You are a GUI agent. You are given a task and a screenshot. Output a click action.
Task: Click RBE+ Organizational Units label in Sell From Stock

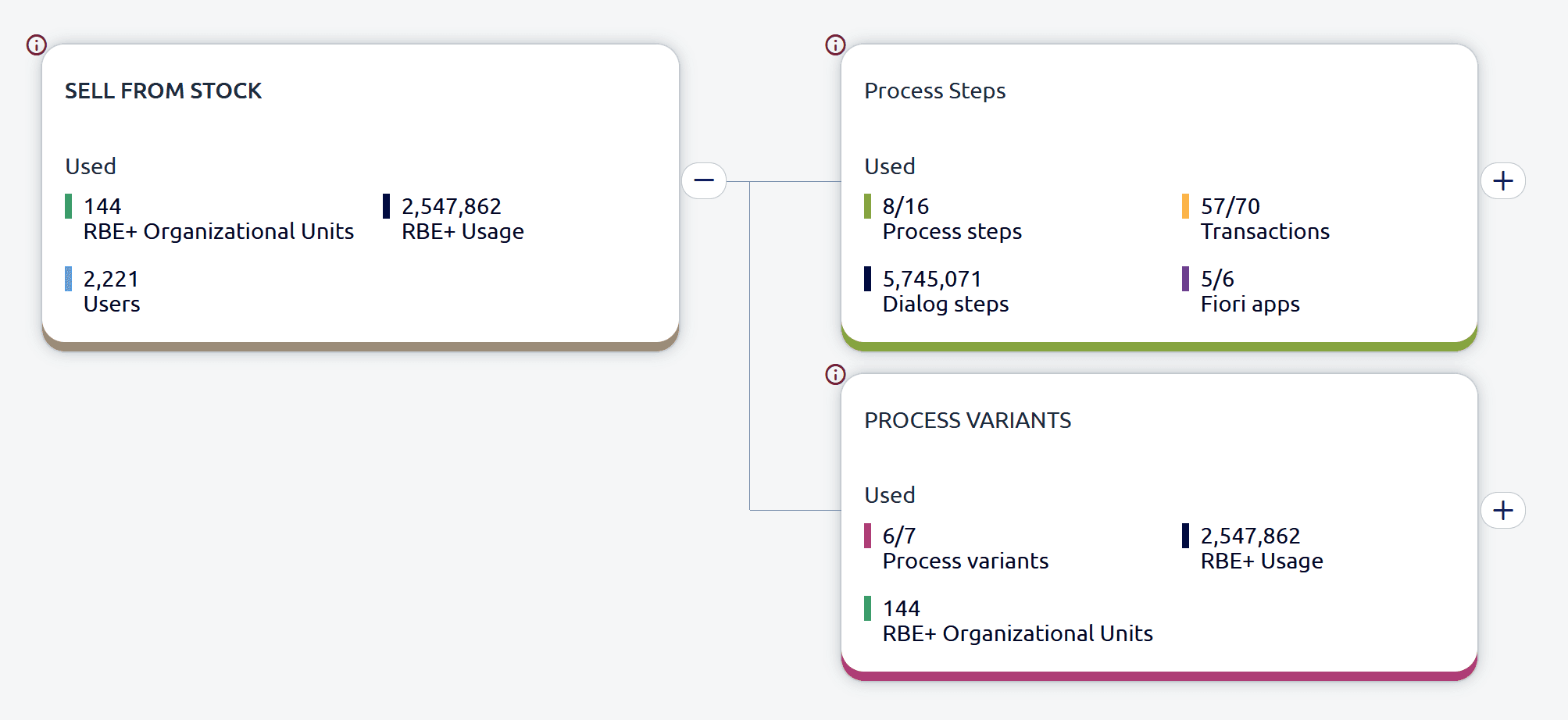point(219,232)
